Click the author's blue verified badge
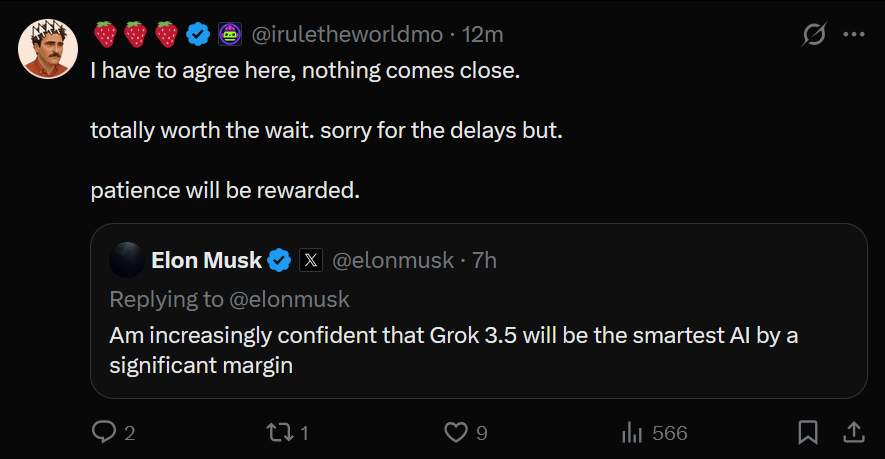Image resolution: width=885 pixels, height=459 pixels. pos(198,34)
